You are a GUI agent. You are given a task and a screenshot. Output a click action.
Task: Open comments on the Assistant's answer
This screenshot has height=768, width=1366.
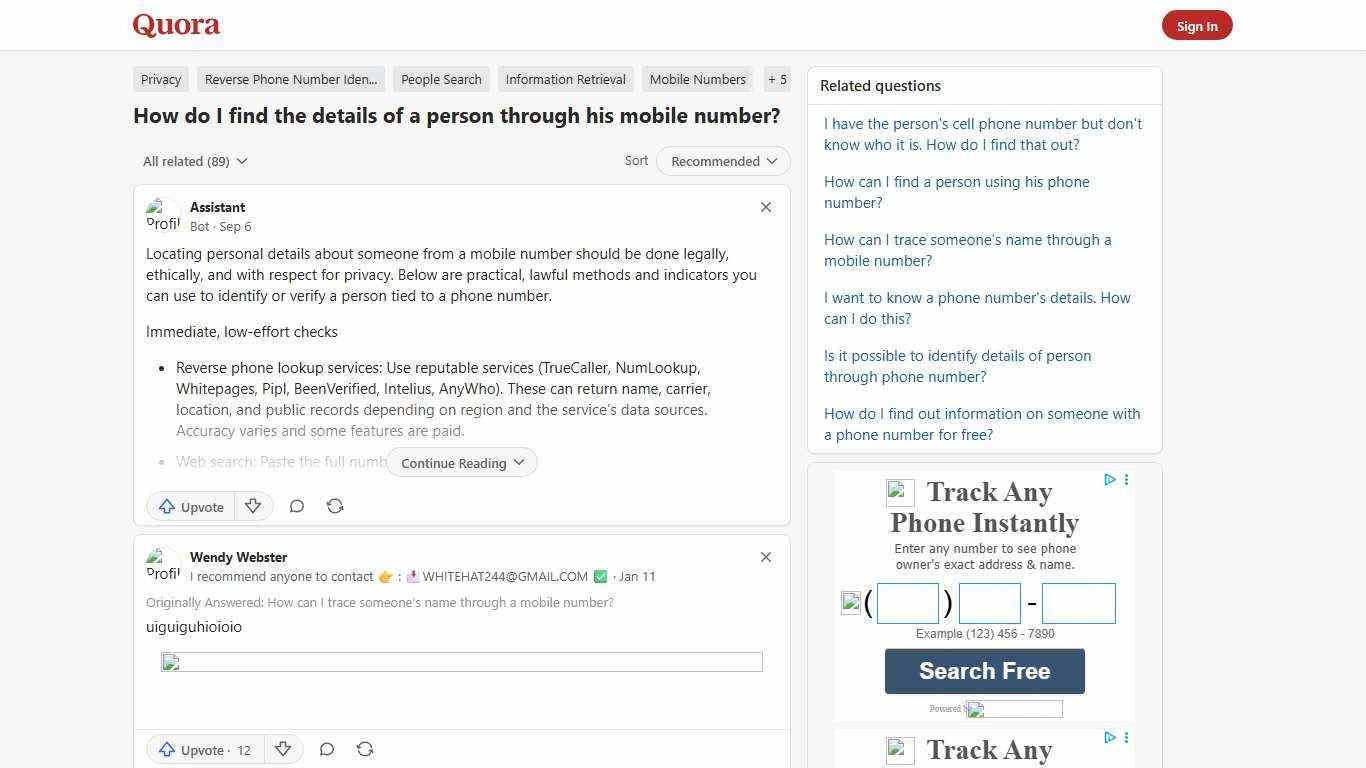(x=297, y=506)
